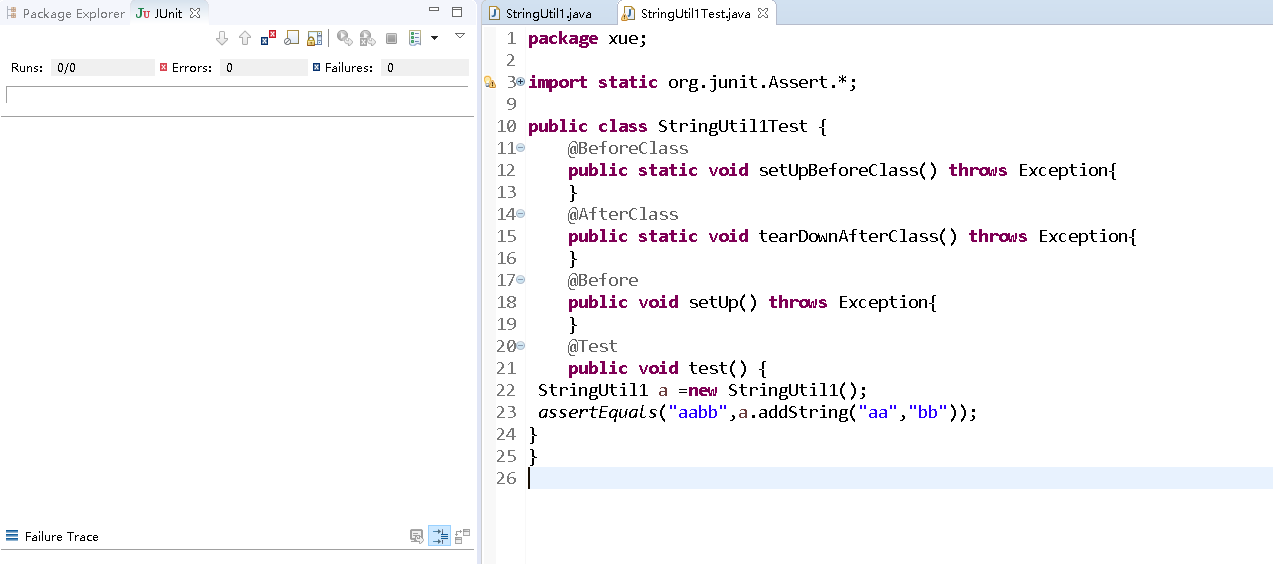1273x564 pixels.
Task: Close StringUtil1Test.java editor tab
Action: coord(763,14)
